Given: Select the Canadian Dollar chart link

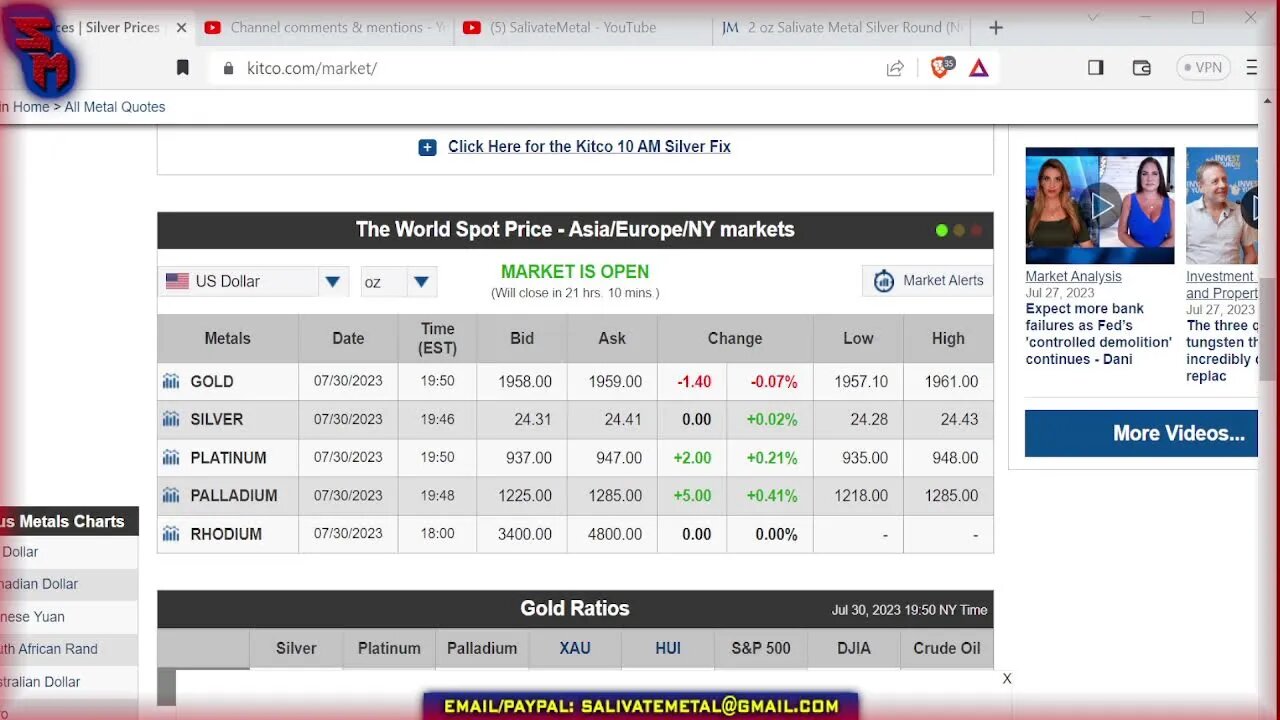Looking at the screenshot, I should [x=39, y=584].
